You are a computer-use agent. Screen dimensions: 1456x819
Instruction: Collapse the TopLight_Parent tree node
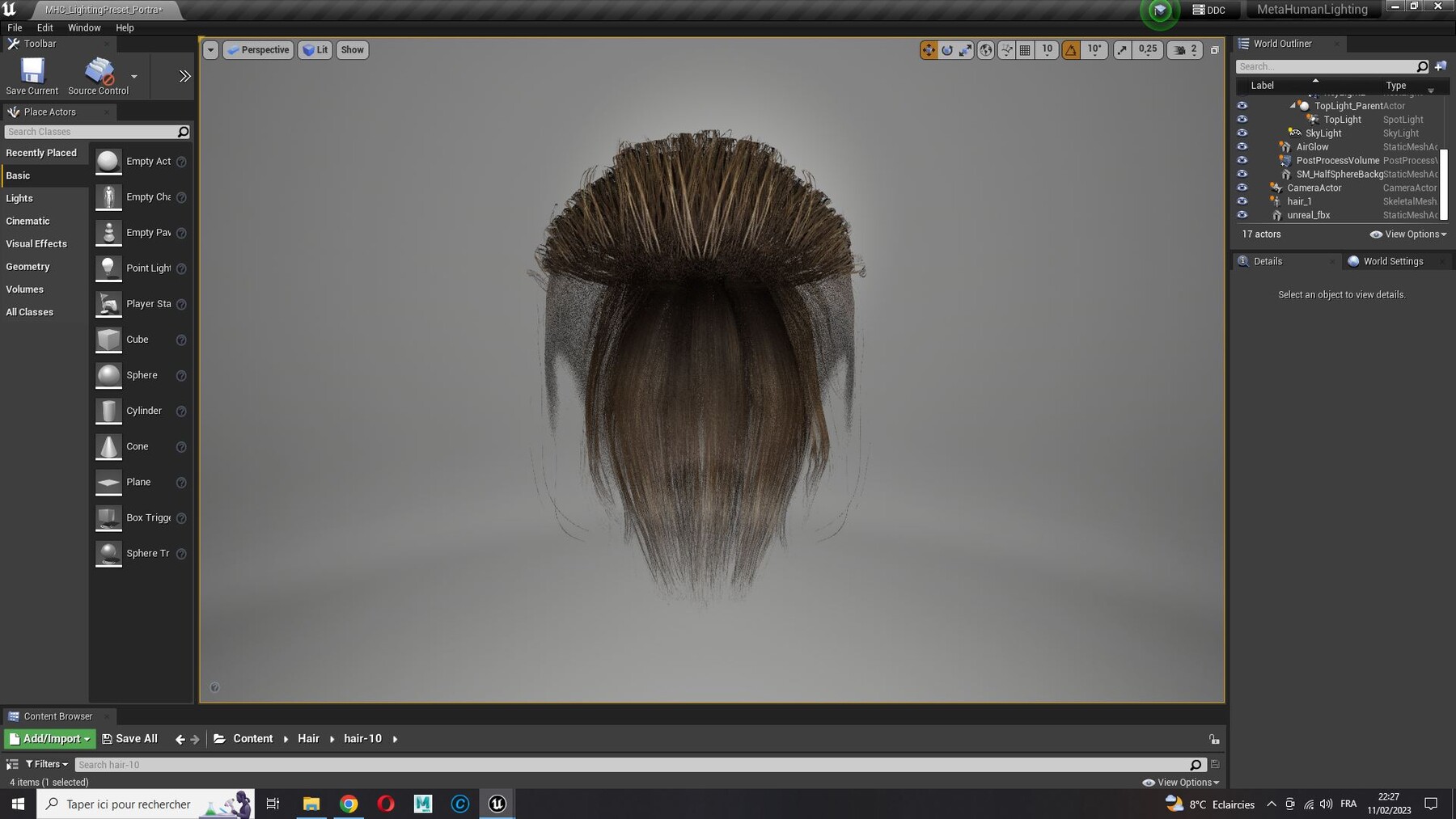[x=1293, y=106]
